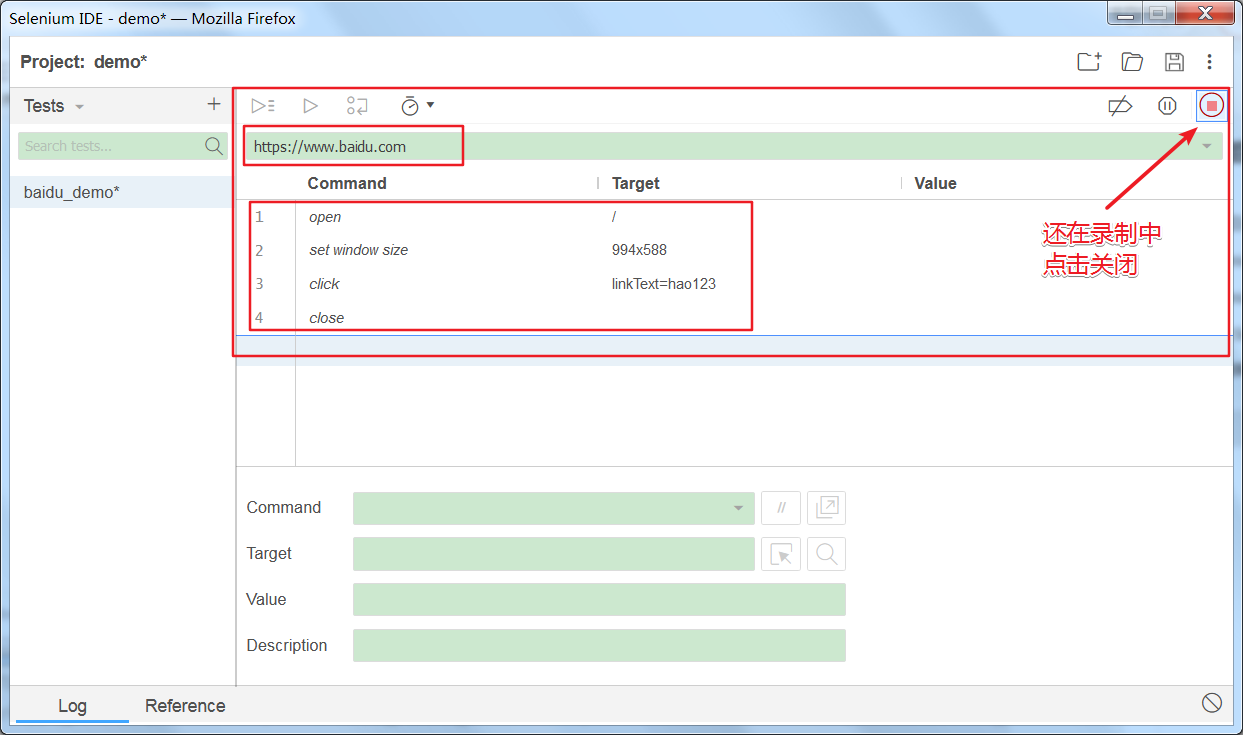Click the Description input field

click(x=599, y=646)
